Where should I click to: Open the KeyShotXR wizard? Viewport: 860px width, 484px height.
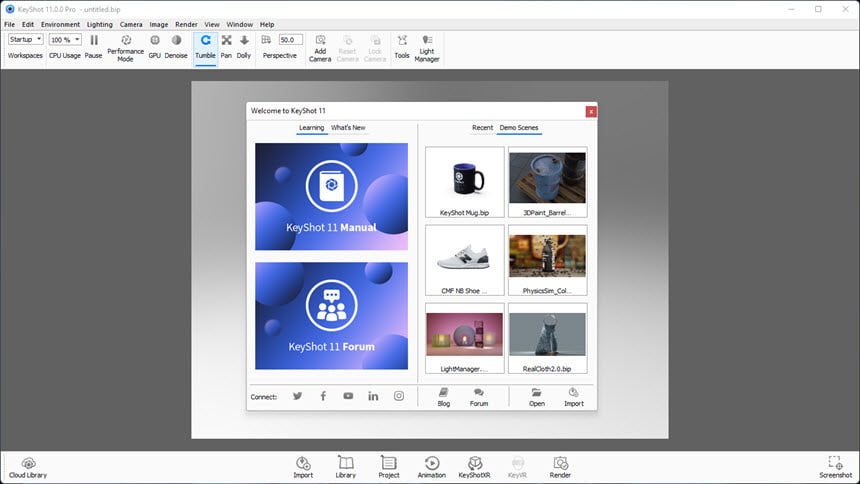click(474, 468)
